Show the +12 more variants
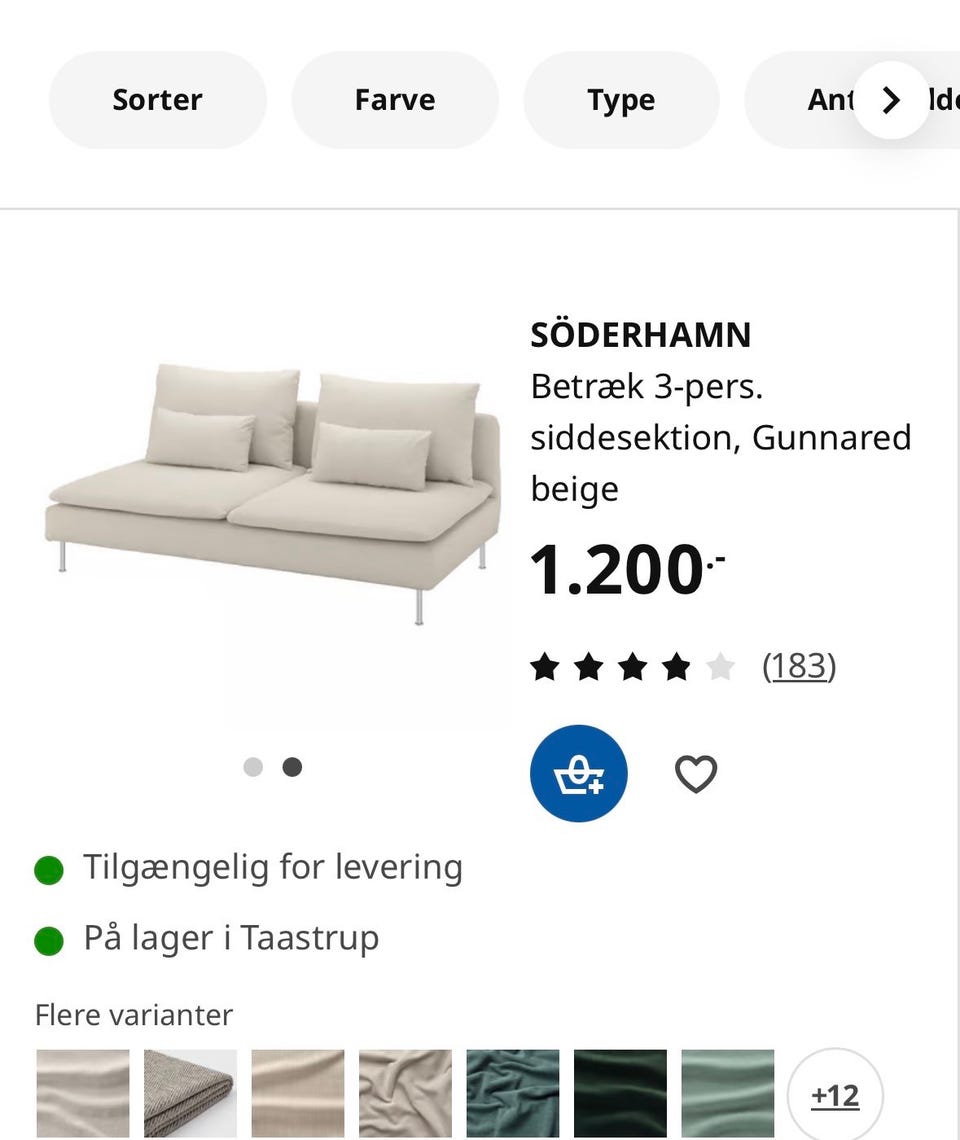 pyautogui.click(x=835, y=1095)
